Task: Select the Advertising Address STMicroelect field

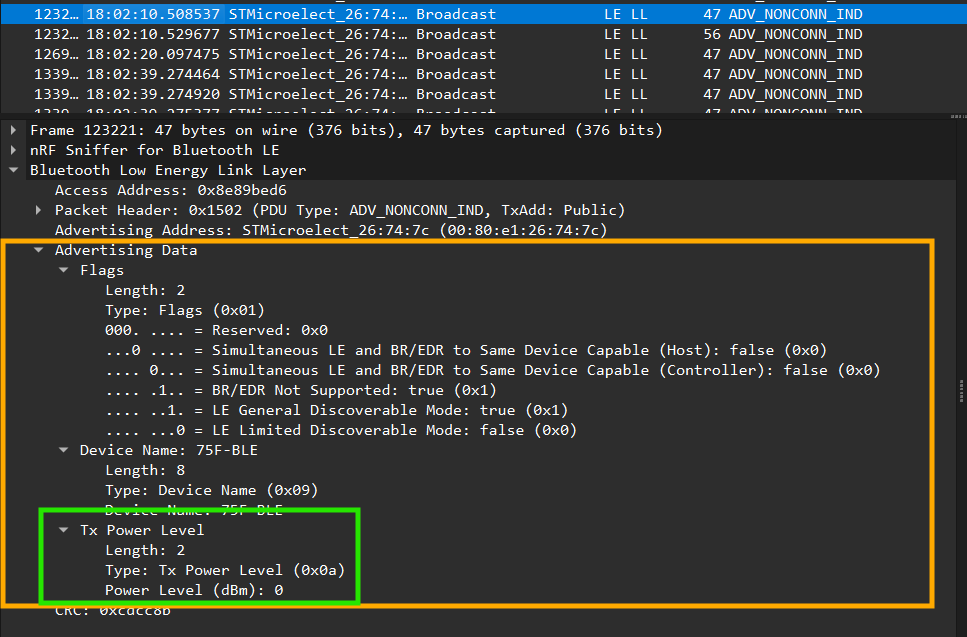Action: [330, 230]
